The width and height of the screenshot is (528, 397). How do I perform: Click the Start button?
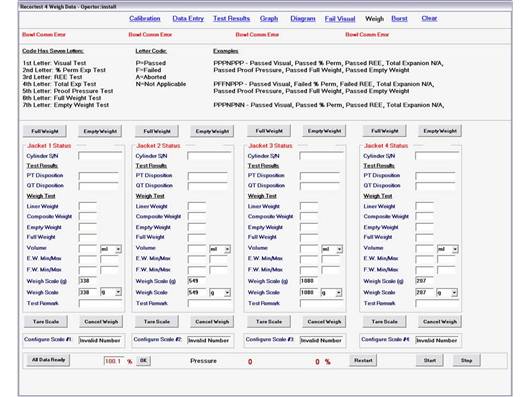coord(430,360)
